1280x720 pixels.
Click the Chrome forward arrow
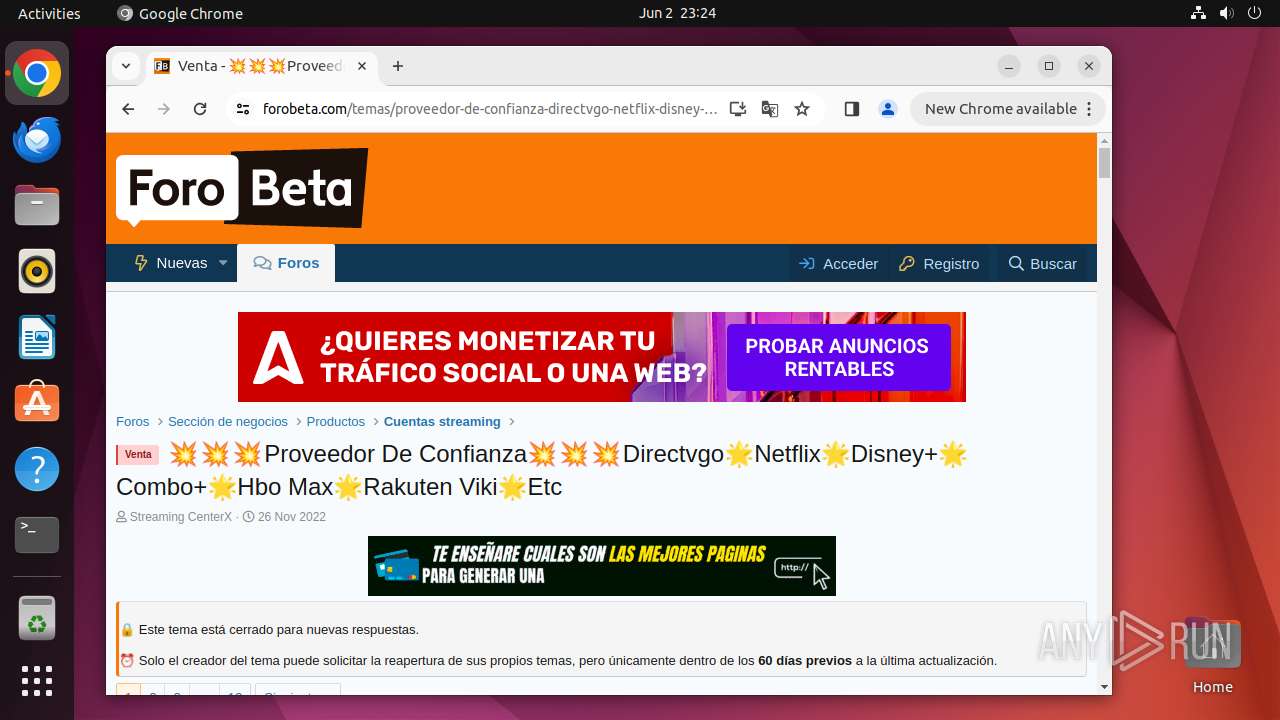[164, 109]
